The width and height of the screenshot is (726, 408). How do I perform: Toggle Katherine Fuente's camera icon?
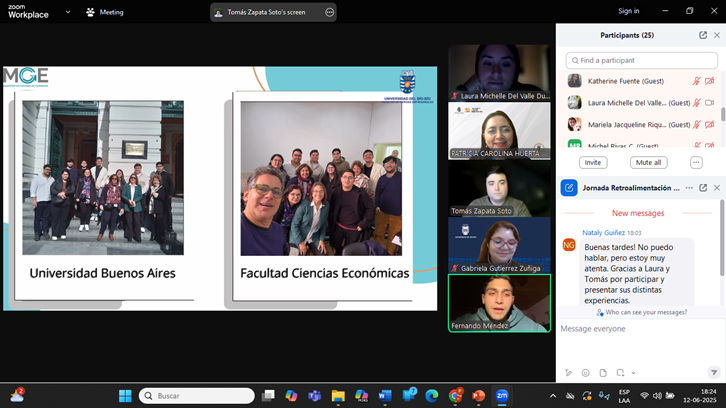(709, 81)
